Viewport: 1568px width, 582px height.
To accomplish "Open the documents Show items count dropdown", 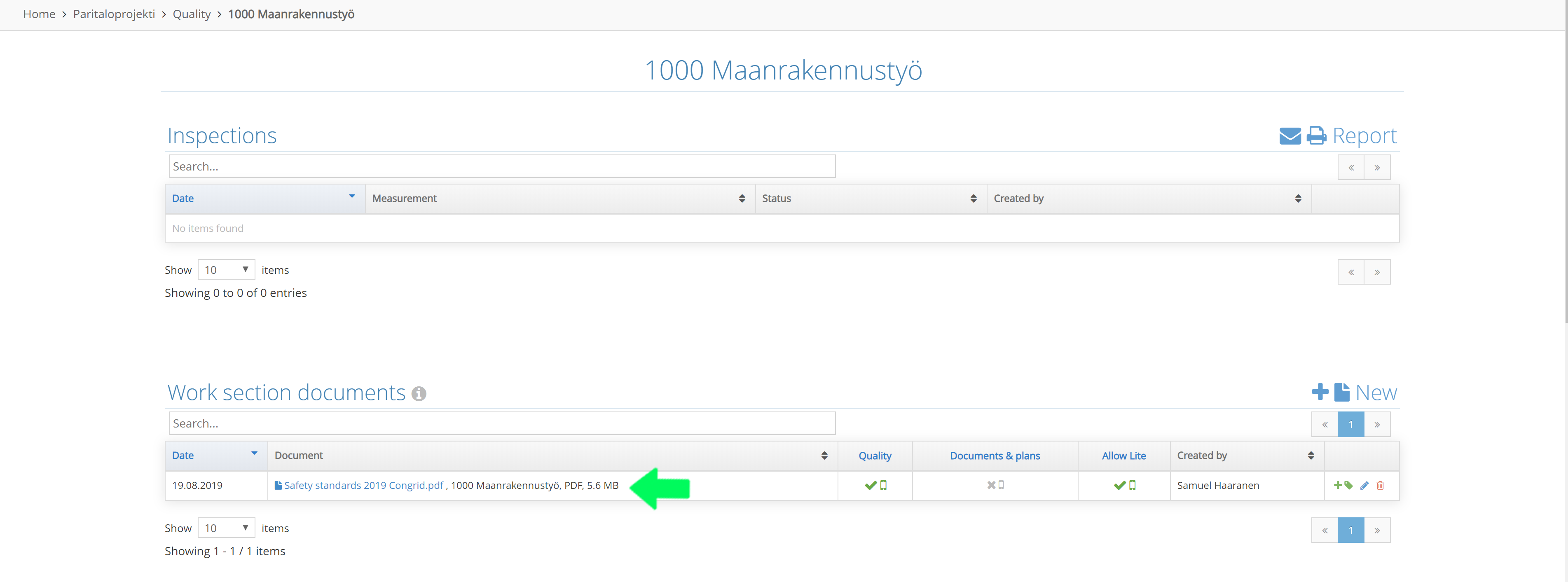I will point(226,528).
